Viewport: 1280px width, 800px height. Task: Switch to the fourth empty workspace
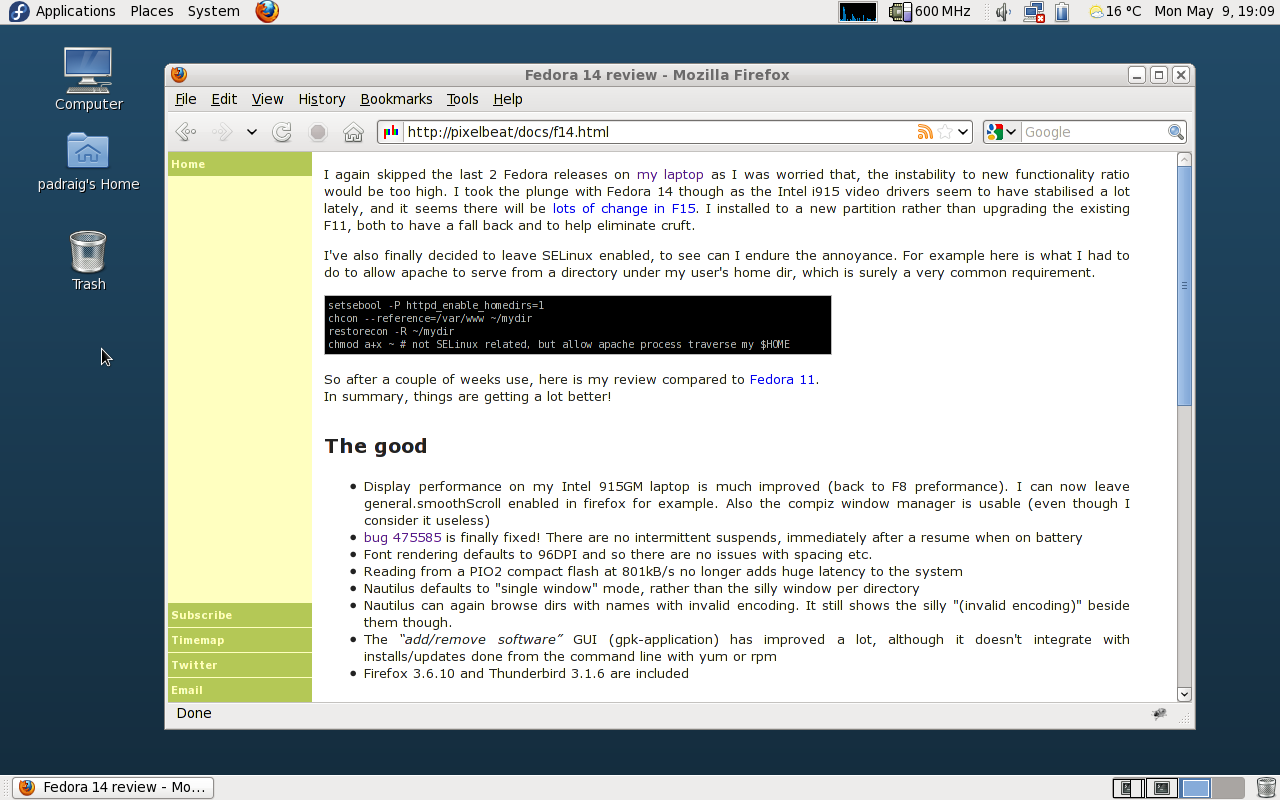(x=1228, y=788)
